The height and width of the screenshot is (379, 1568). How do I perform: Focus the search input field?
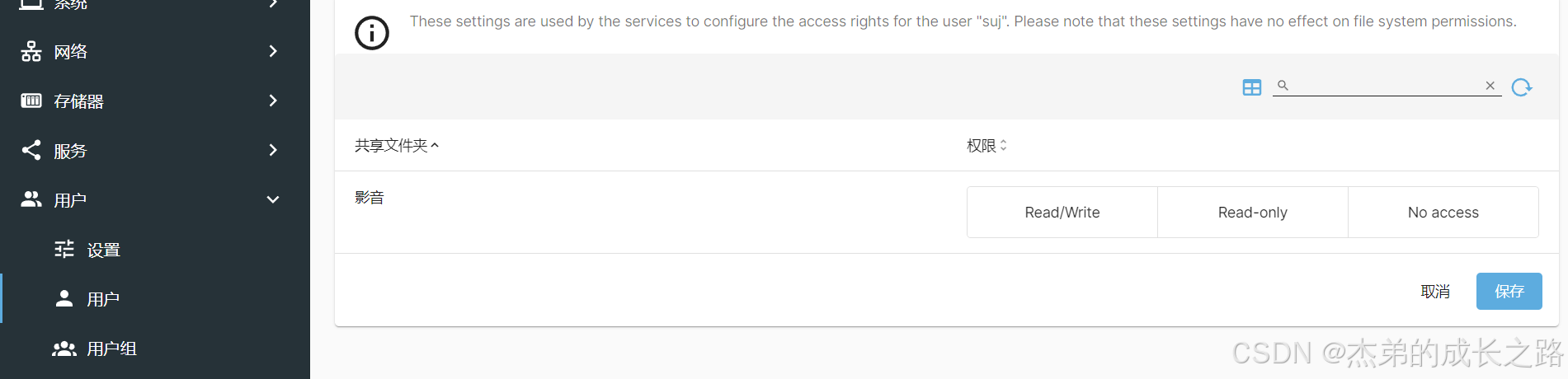coord(1386,86)
